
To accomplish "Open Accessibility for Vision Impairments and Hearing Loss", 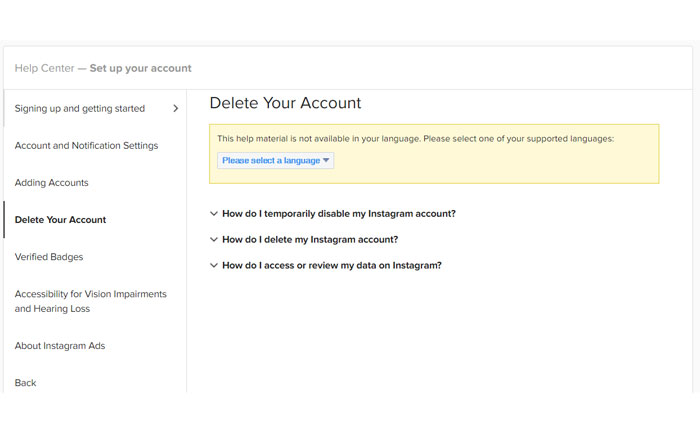I will (90, 301).
